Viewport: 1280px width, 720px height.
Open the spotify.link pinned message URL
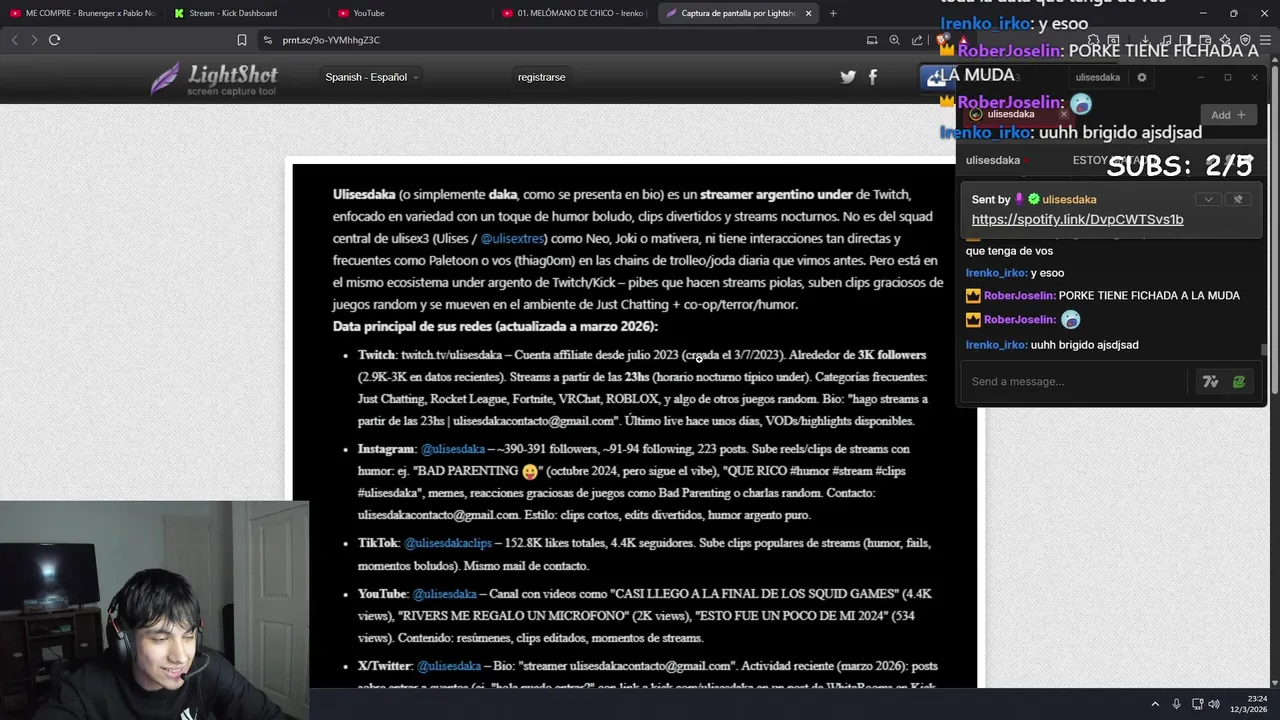[x=1077, y=219]
